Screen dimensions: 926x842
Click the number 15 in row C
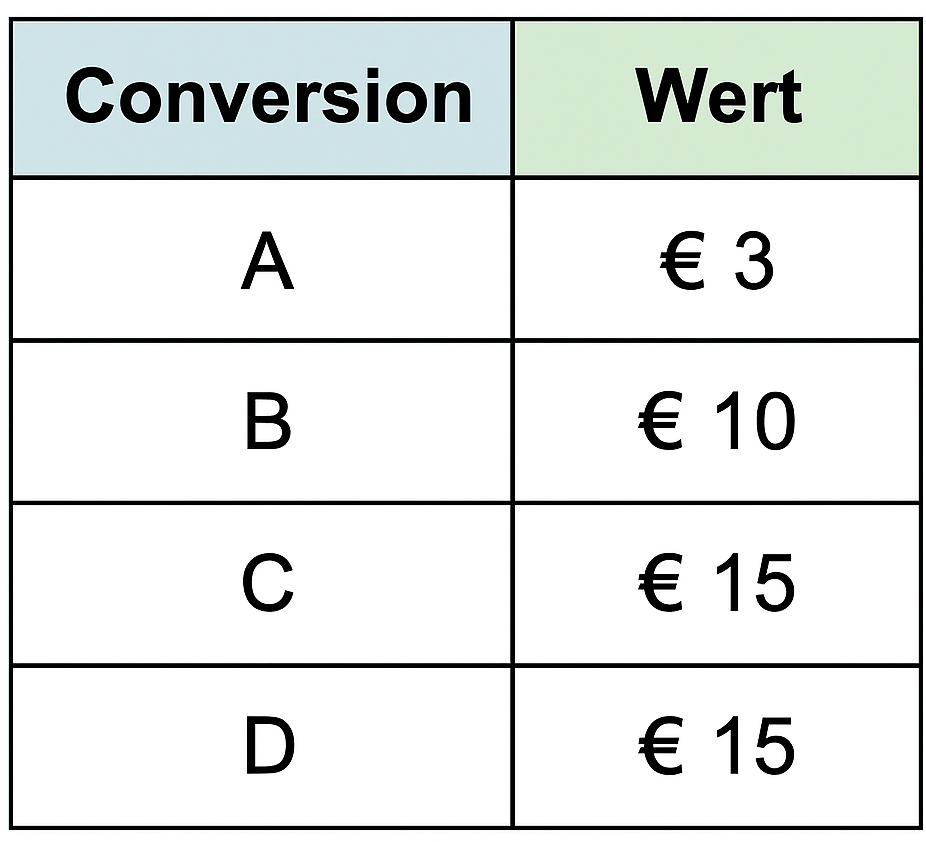click(x=747, y=585)
